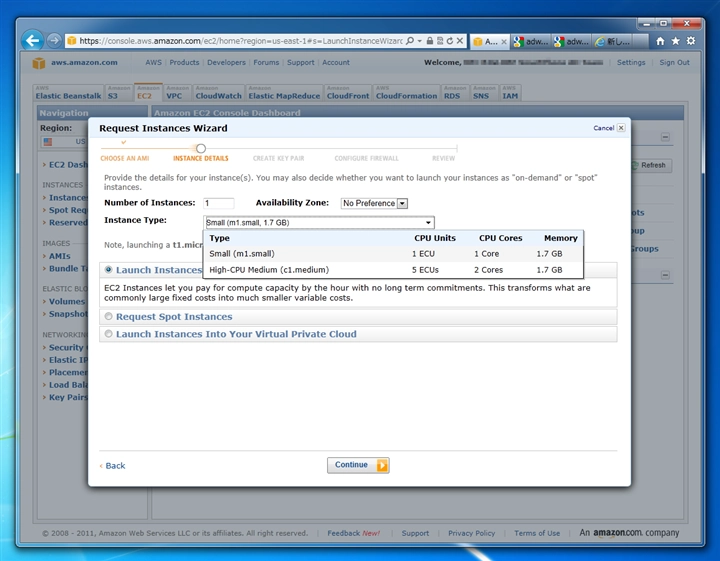Switch to the Japanese-titled IE tab

(x=613, y=42)
